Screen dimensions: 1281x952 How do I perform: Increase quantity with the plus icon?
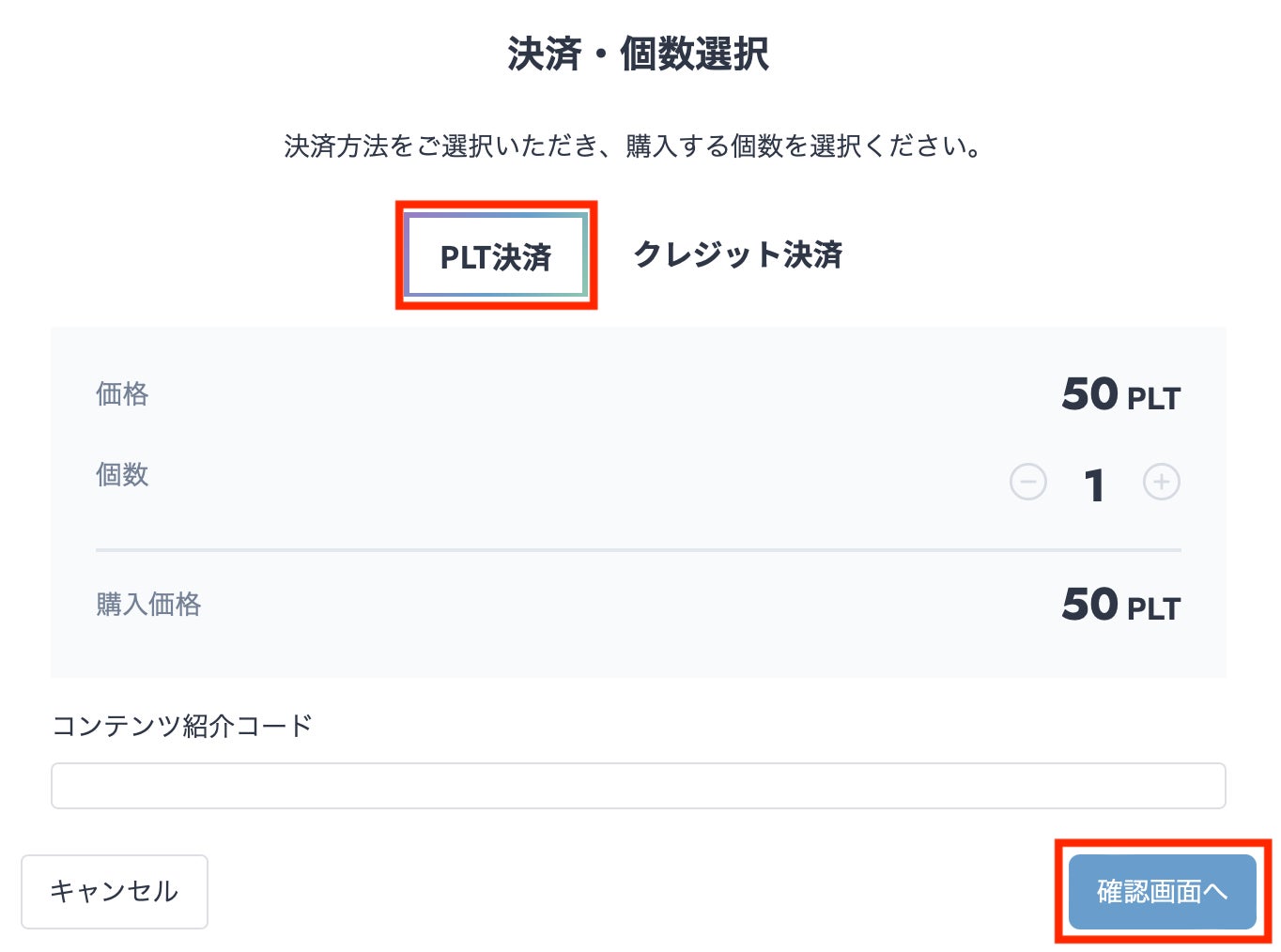[x=1161, y=483]
